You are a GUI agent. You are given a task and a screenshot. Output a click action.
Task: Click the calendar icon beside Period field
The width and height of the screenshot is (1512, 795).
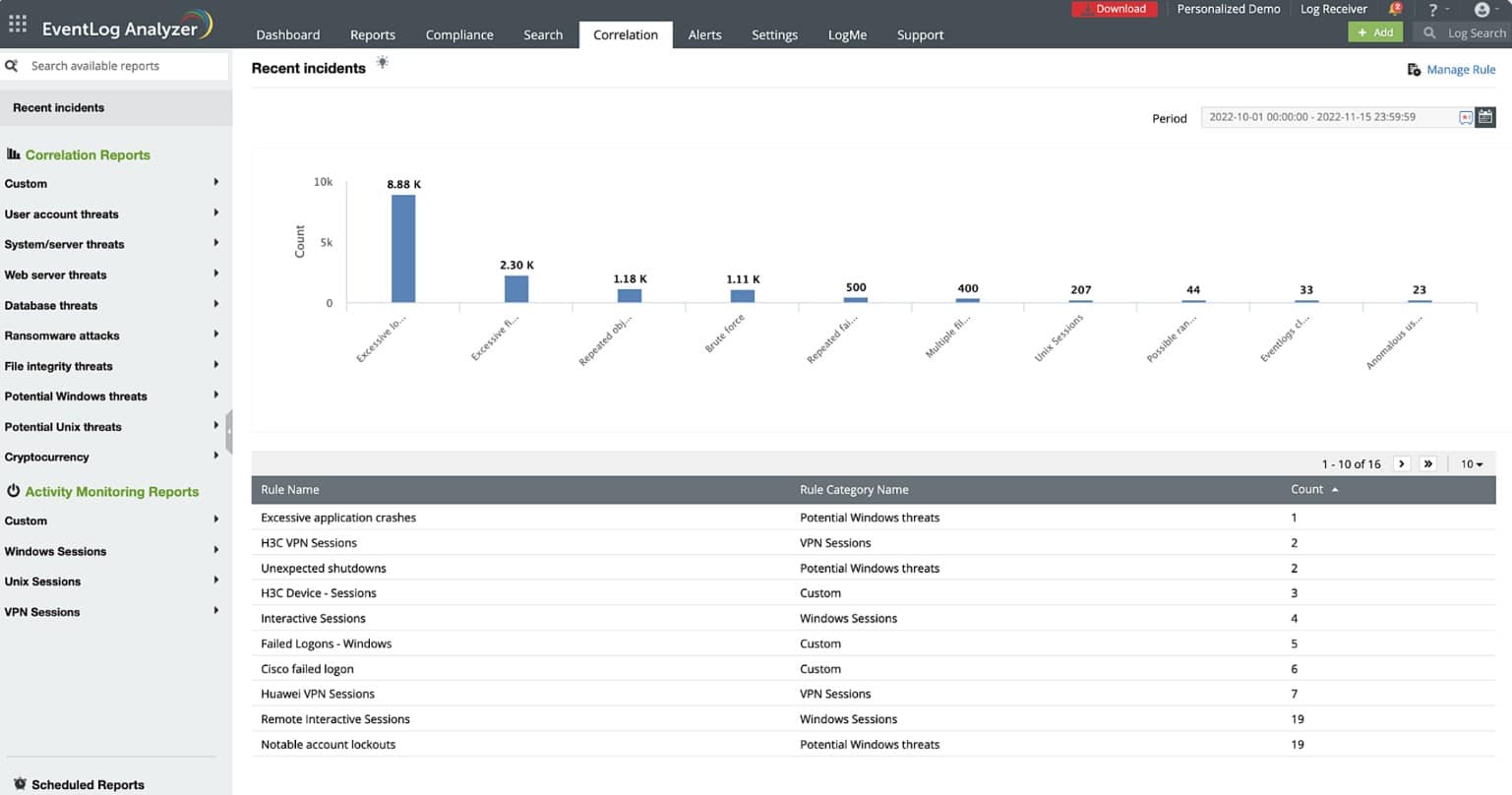pyautogui.click(x=1485, y=117)
